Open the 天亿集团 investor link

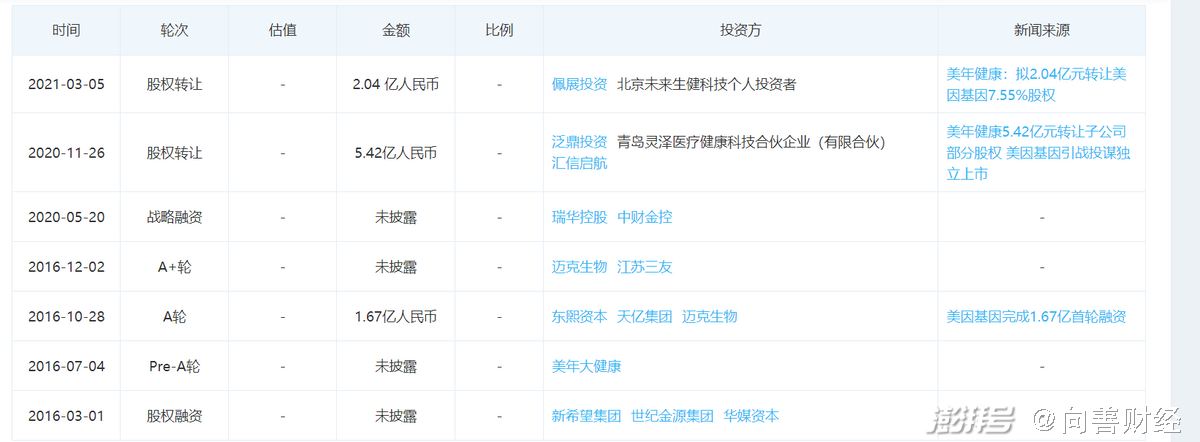click(645, 316)
